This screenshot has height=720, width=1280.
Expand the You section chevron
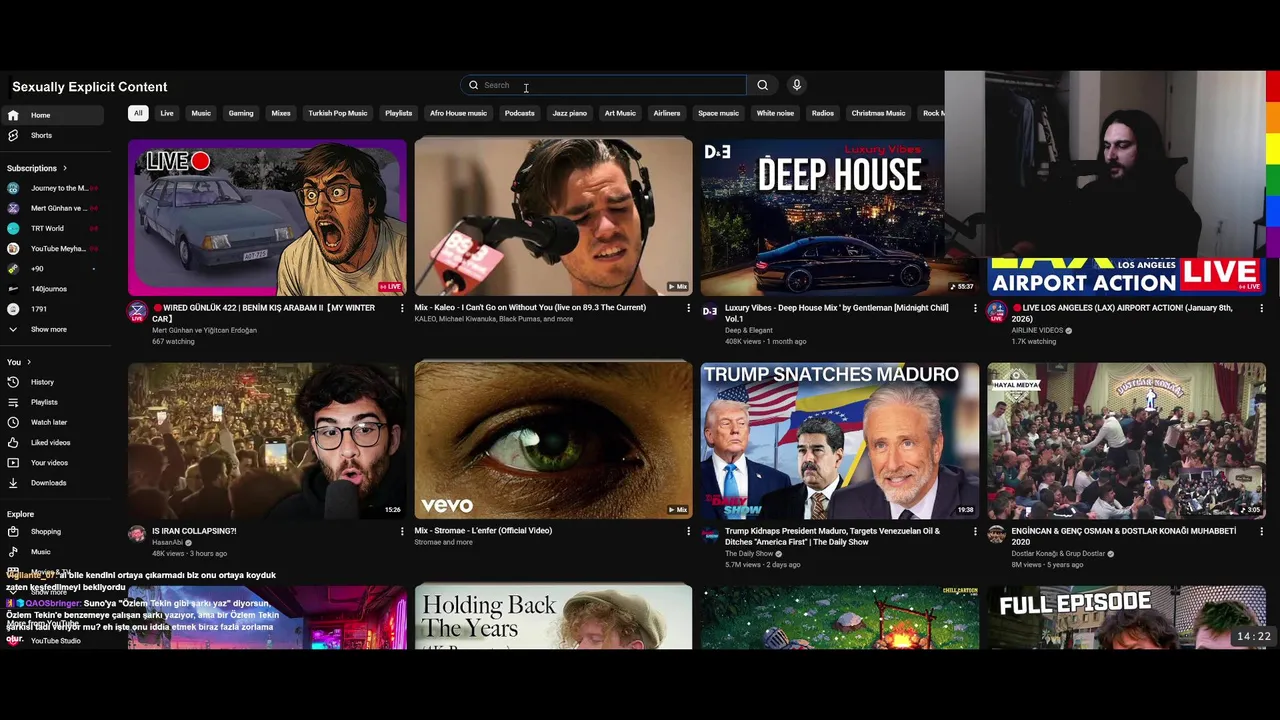click(x=29, y=362)
